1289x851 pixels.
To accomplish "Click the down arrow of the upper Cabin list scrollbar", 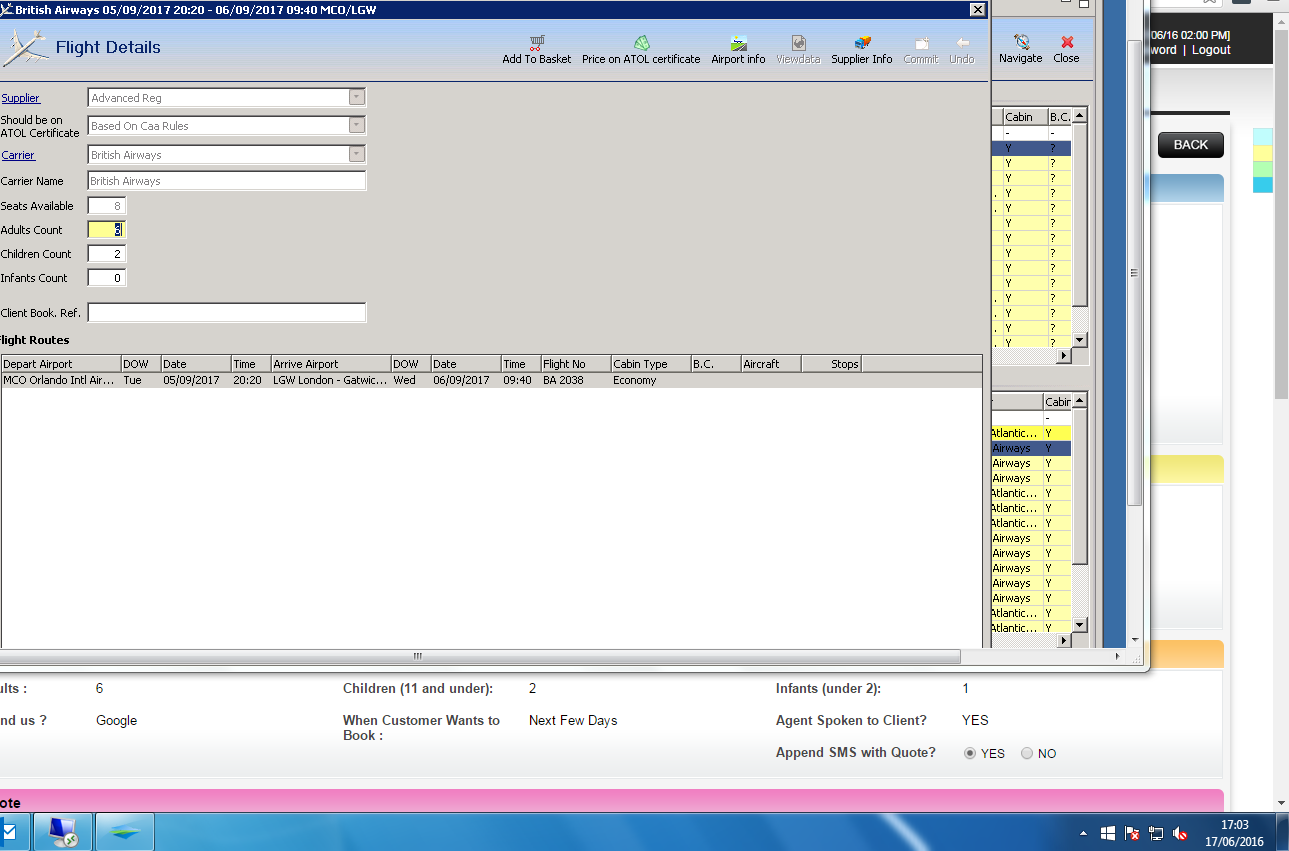I will (1079, 341).
